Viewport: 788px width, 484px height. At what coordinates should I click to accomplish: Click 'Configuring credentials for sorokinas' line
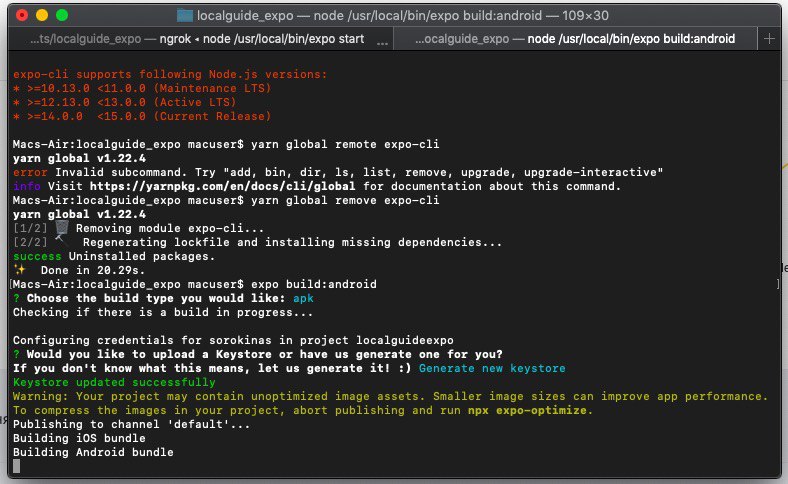click(x=233, y=340)
